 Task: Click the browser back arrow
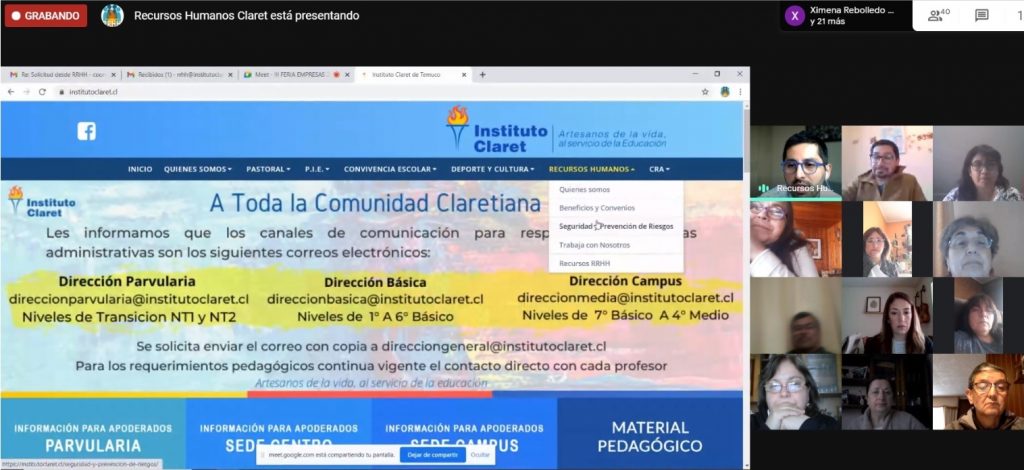(x=11, y=91)
